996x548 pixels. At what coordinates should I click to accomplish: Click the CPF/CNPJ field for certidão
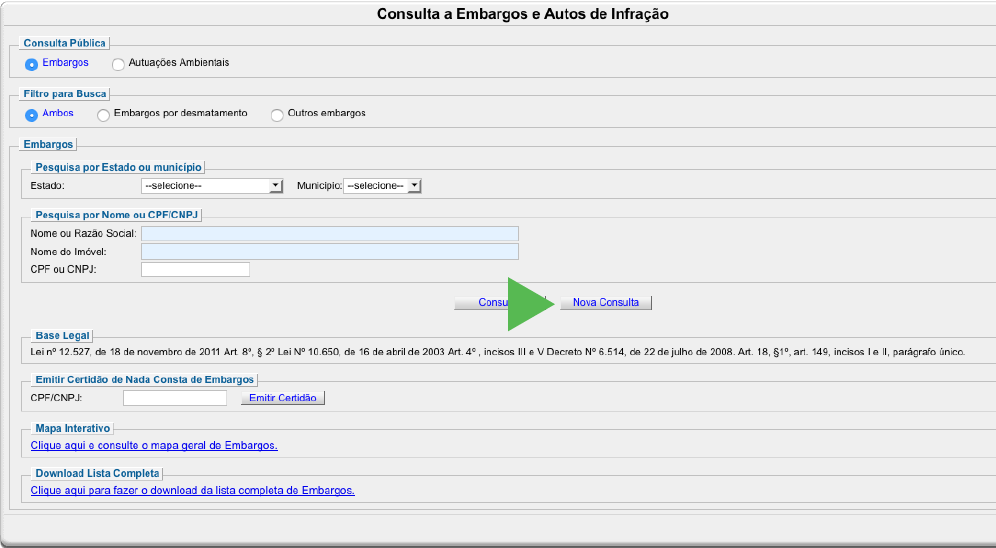point(175,398)
